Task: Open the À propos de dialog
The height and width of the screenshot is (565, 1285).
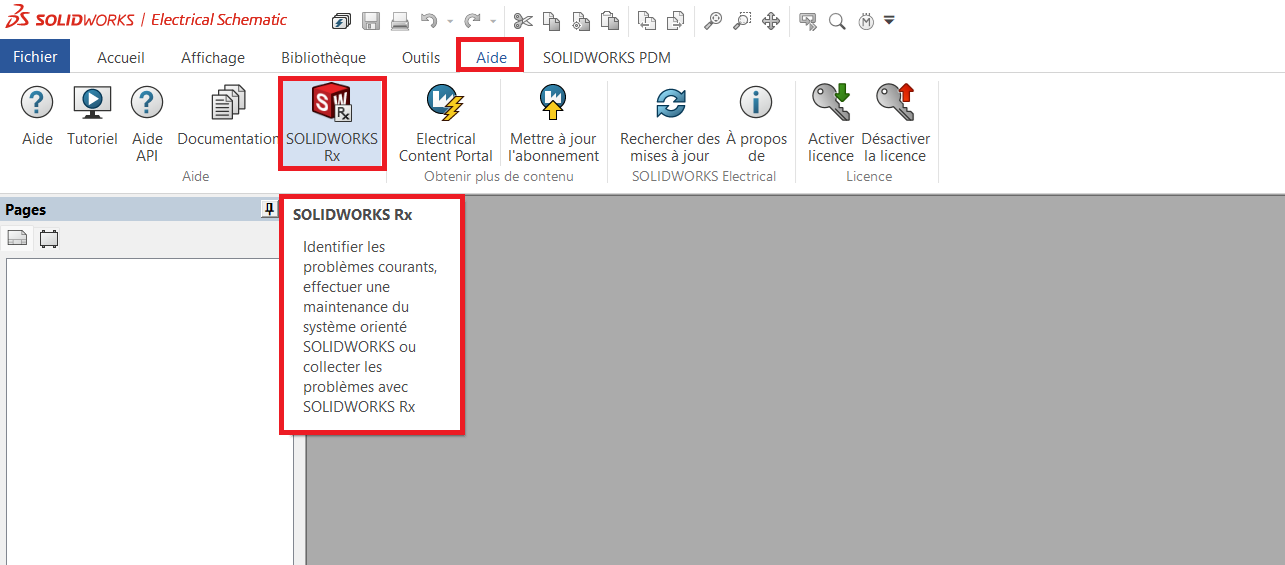Action: click(x=756, y=124)
